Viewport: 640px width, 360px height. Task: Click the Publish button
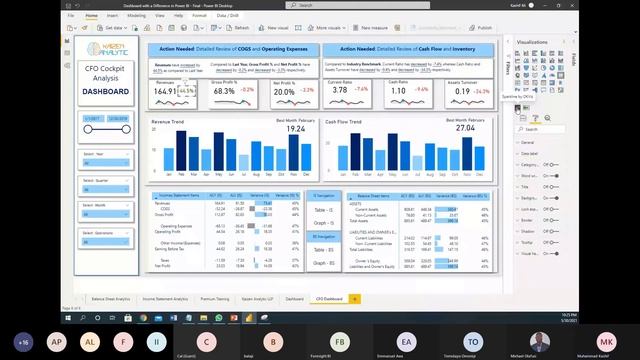point(480,28)
